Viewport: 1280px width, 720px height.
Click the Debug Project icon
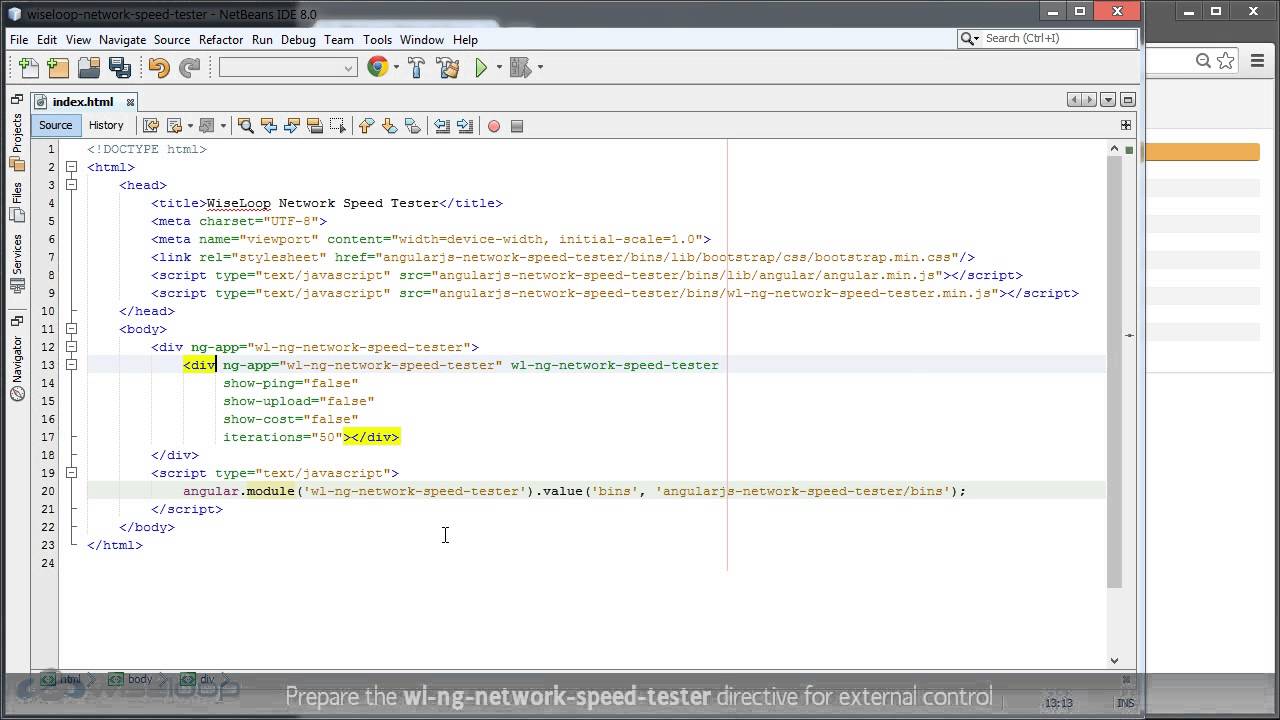click(x=519, y=67)
